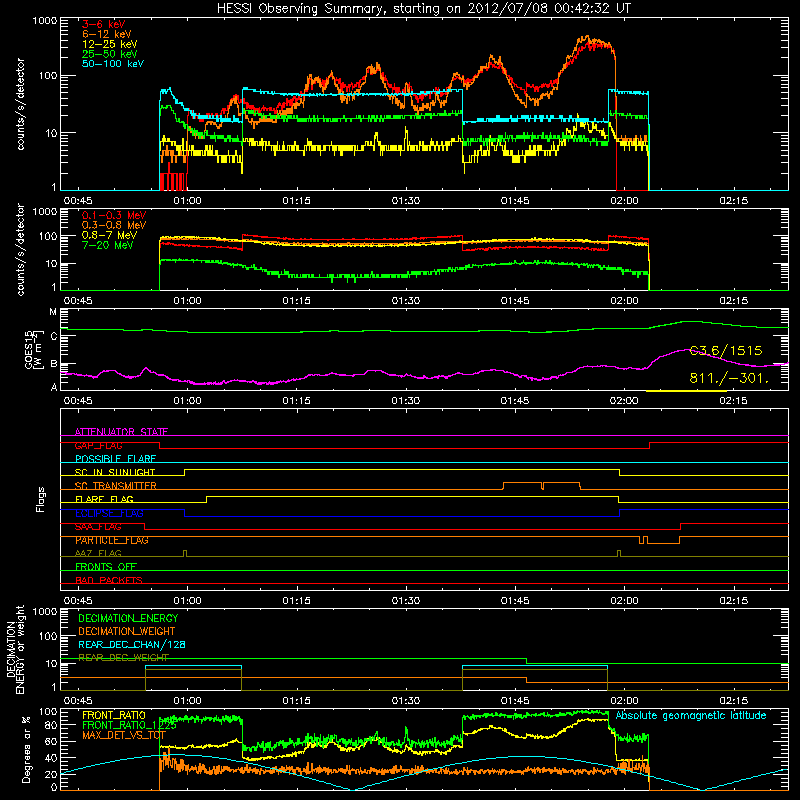Image resolution: width=800 pixels, height=800 pixels.
Task: Select the SAA_FLAG label
Action: [x=98, y=527]
